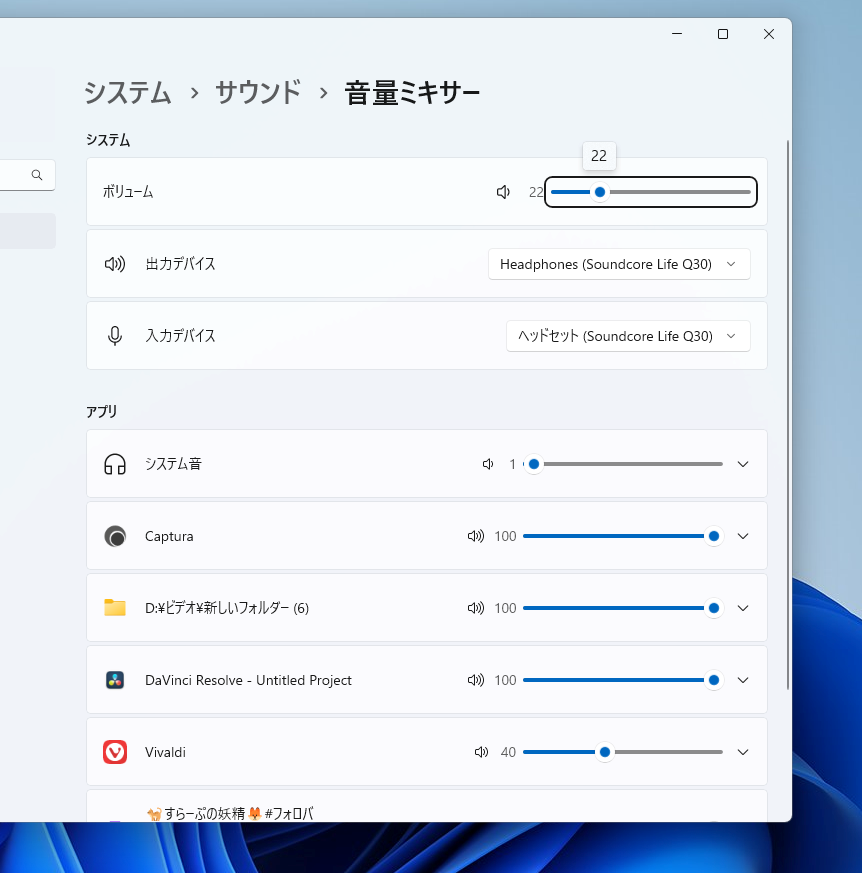Maximize the Settings window
Screen dimensions: 862x873
point(723,34)
